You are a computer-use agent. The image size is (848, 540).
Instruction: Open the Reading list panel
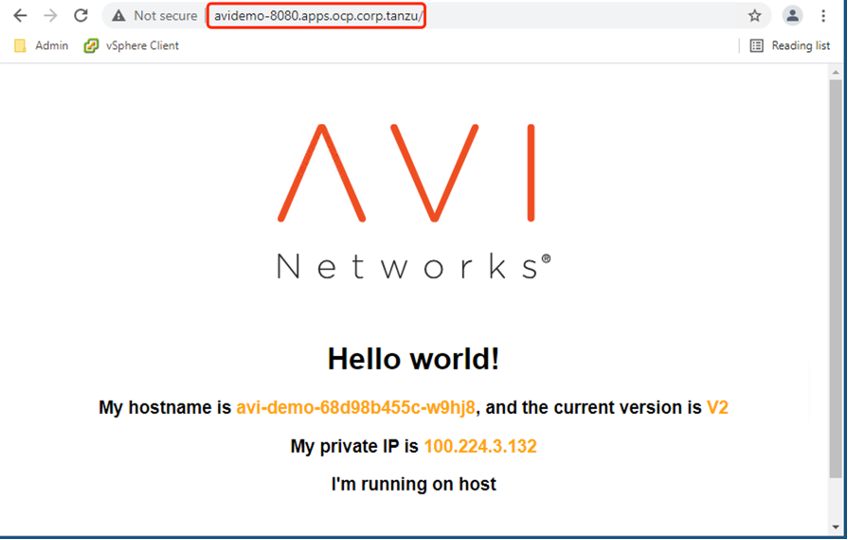[790, 45]
